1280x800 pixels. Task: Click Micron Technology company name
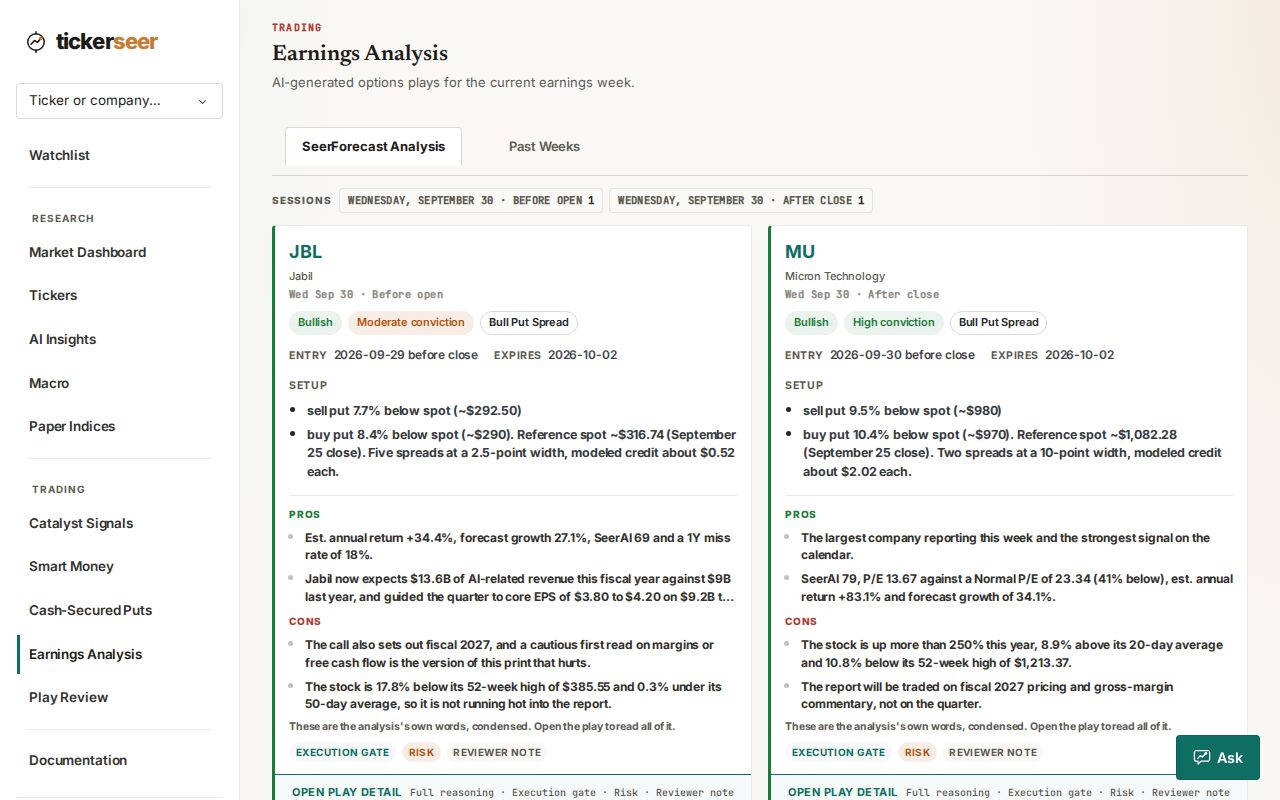[x=835, y=276]
